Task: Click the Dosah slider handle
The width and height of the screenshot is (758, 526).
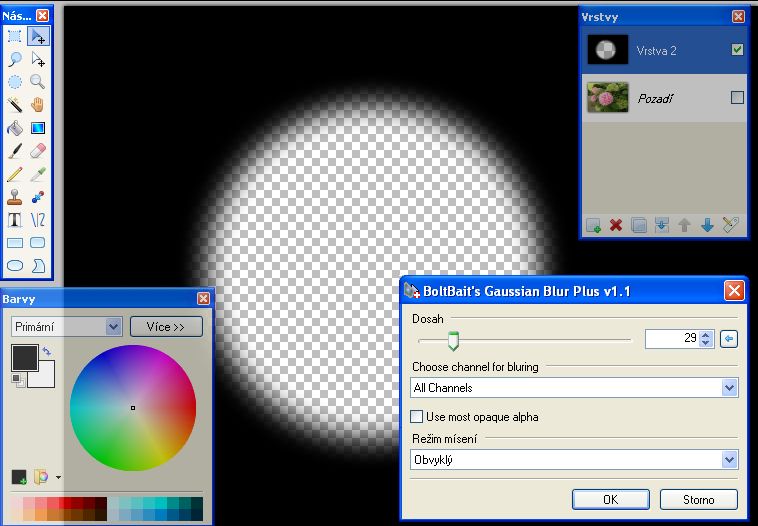Action: [453, 341]
